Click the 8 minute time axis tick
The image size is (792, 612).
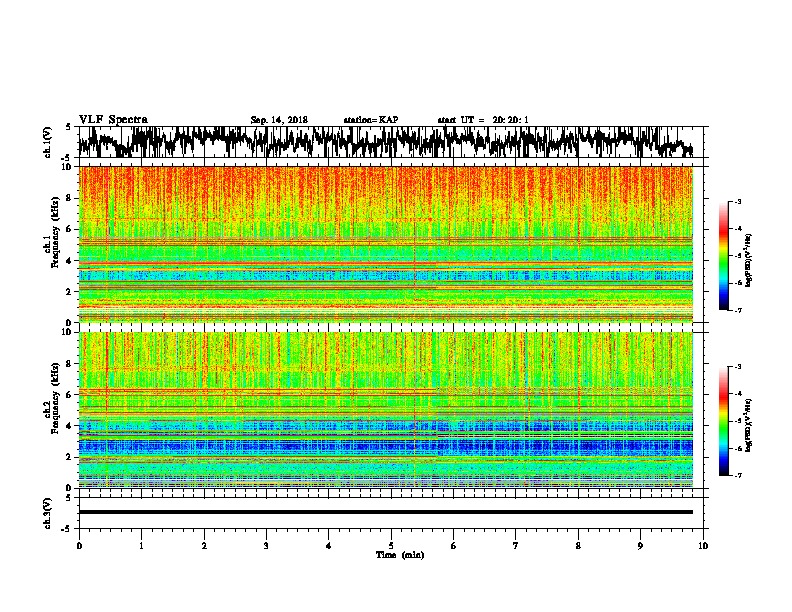click(x=578, y=546)
